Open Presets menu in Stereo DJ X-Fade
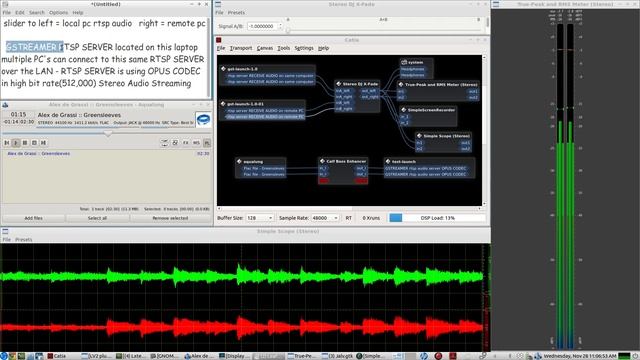 pyautogui.click(x=236, y=13)
